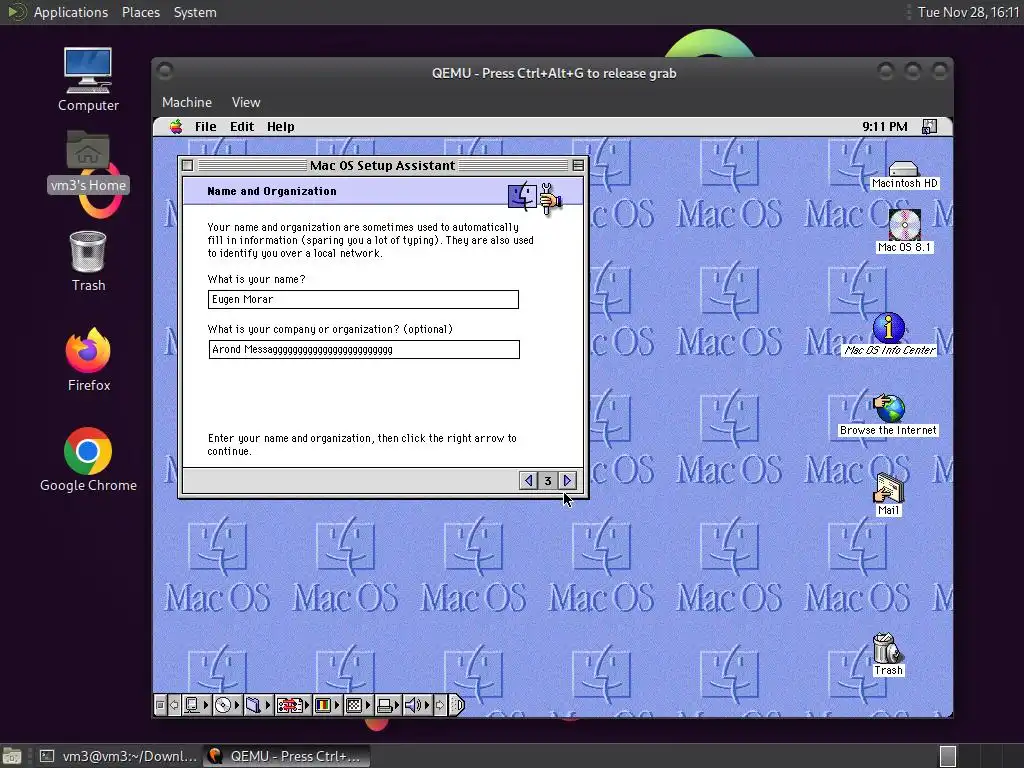This screenshot has height=768, width=1024.
Task: Go to next Setup Assistant page
Action: (x=568, y=481)
